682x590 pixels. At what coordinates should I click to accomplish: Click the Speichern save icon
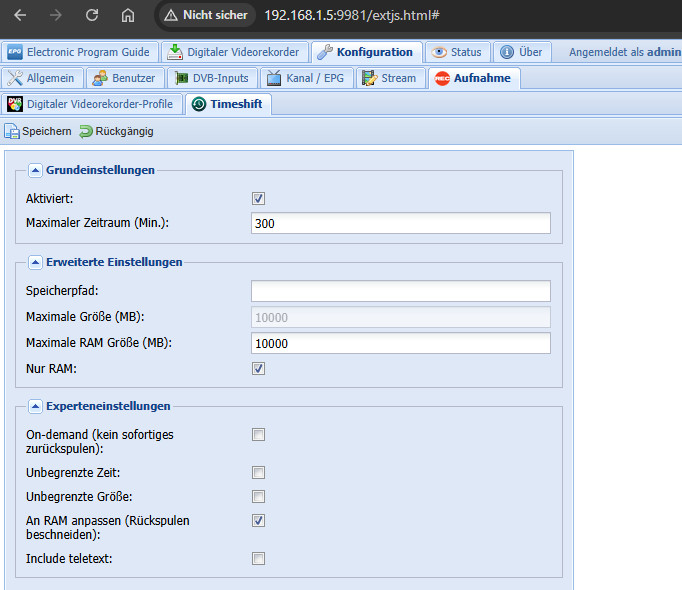point(11,131)
